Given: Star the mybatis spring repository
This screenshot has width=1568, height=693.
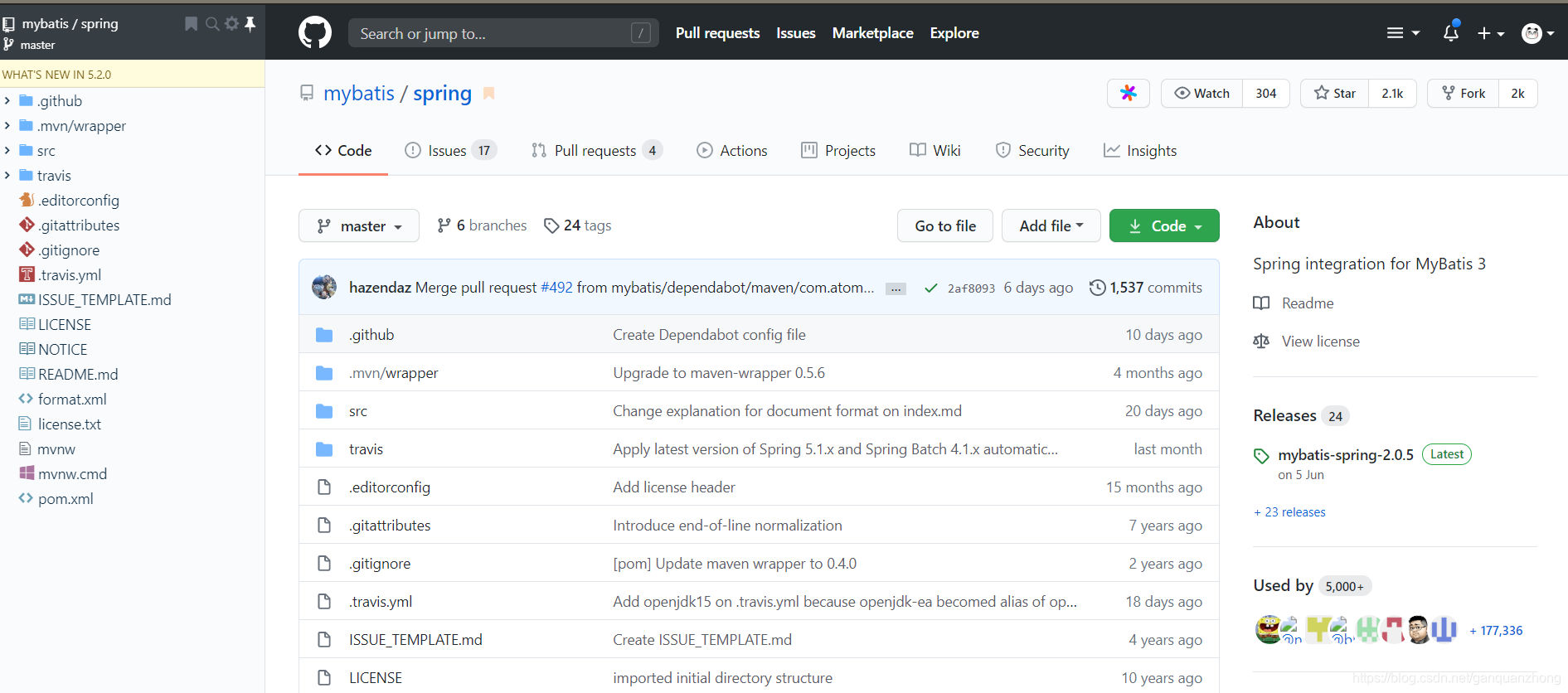Looking at the screenshot, I should coord(1335,93).
